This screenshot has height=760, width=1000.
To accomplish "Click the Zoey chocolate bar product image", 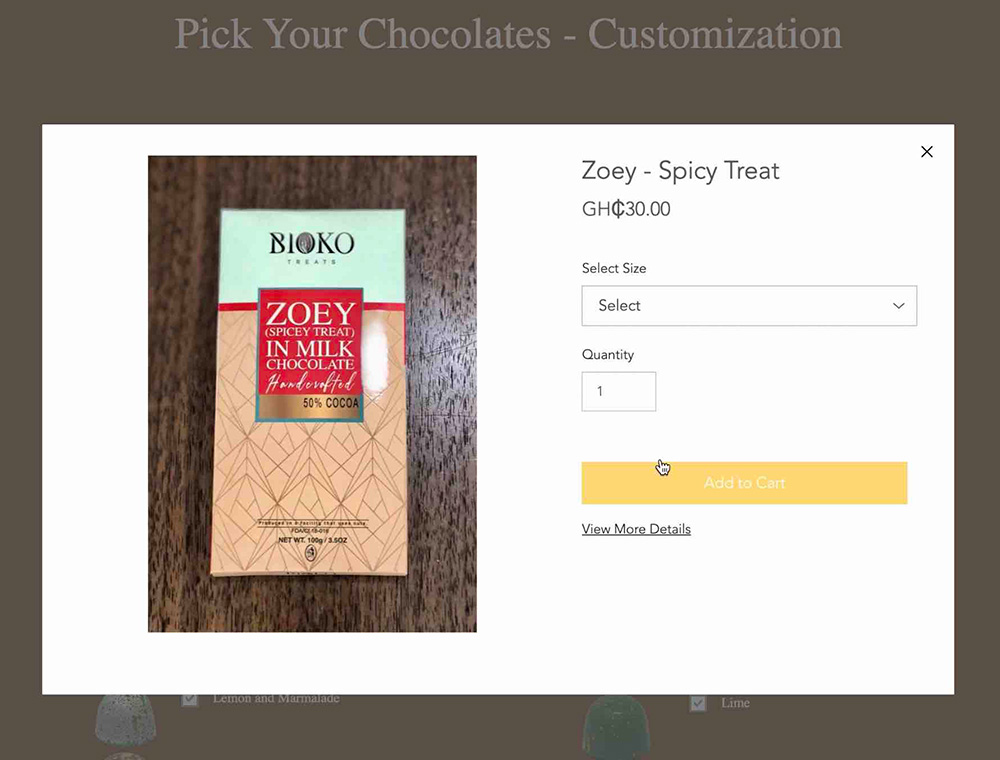I will coord(312,394).
